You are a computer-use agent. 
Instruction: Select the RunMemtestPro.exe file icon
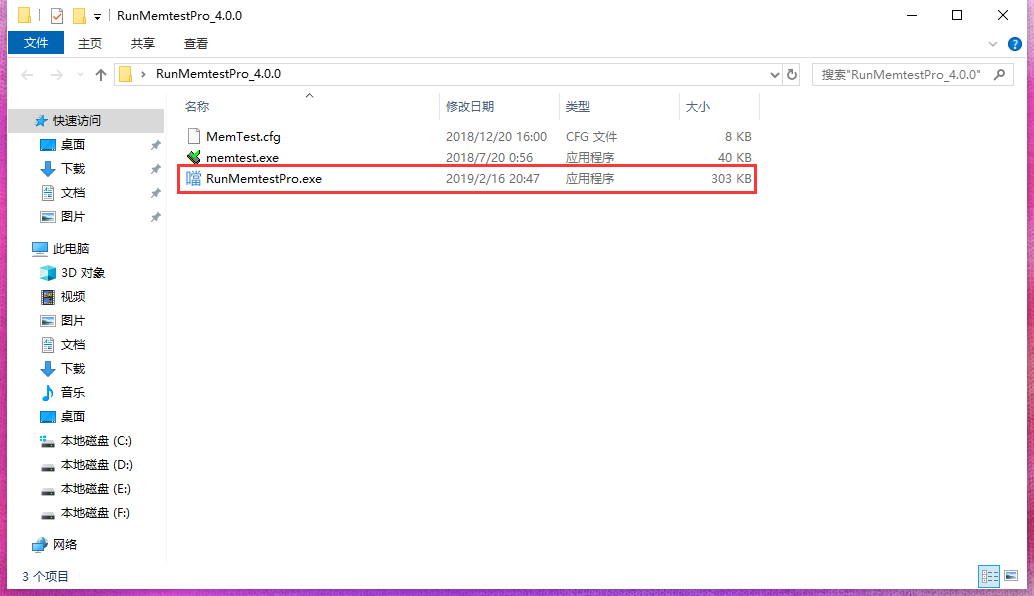[x=193, y=178]
